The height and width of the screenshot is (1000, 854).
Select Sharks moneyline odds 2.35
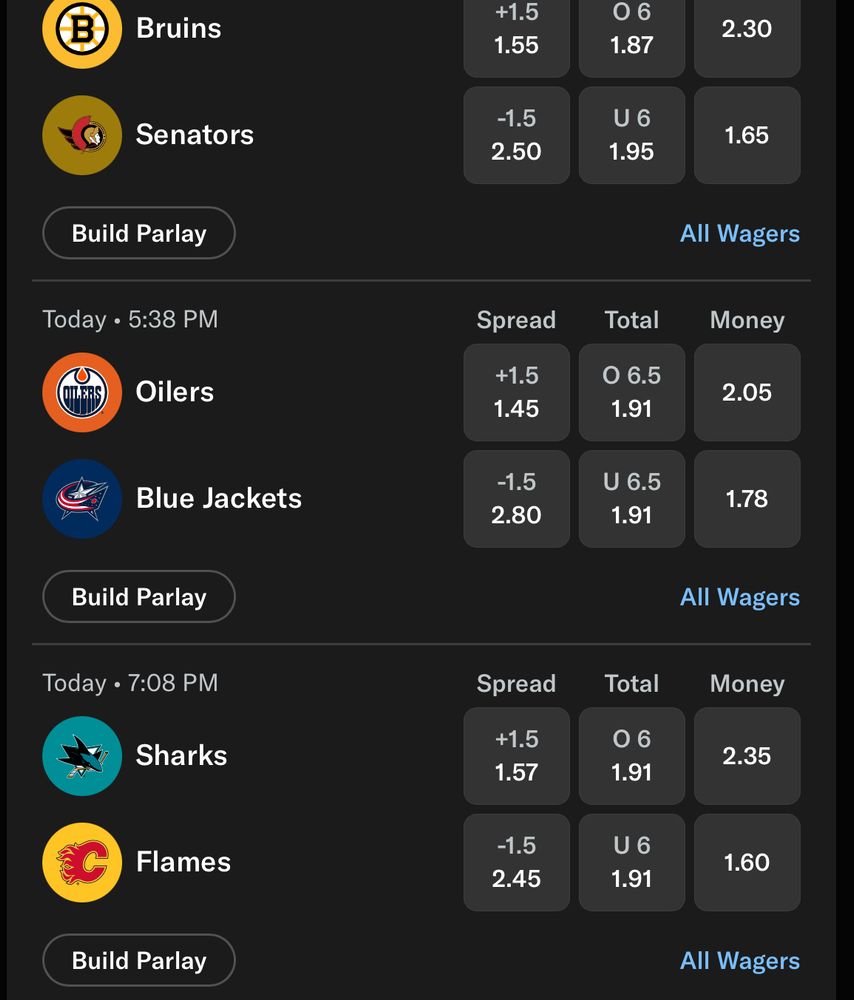click(x=747, y=756)
